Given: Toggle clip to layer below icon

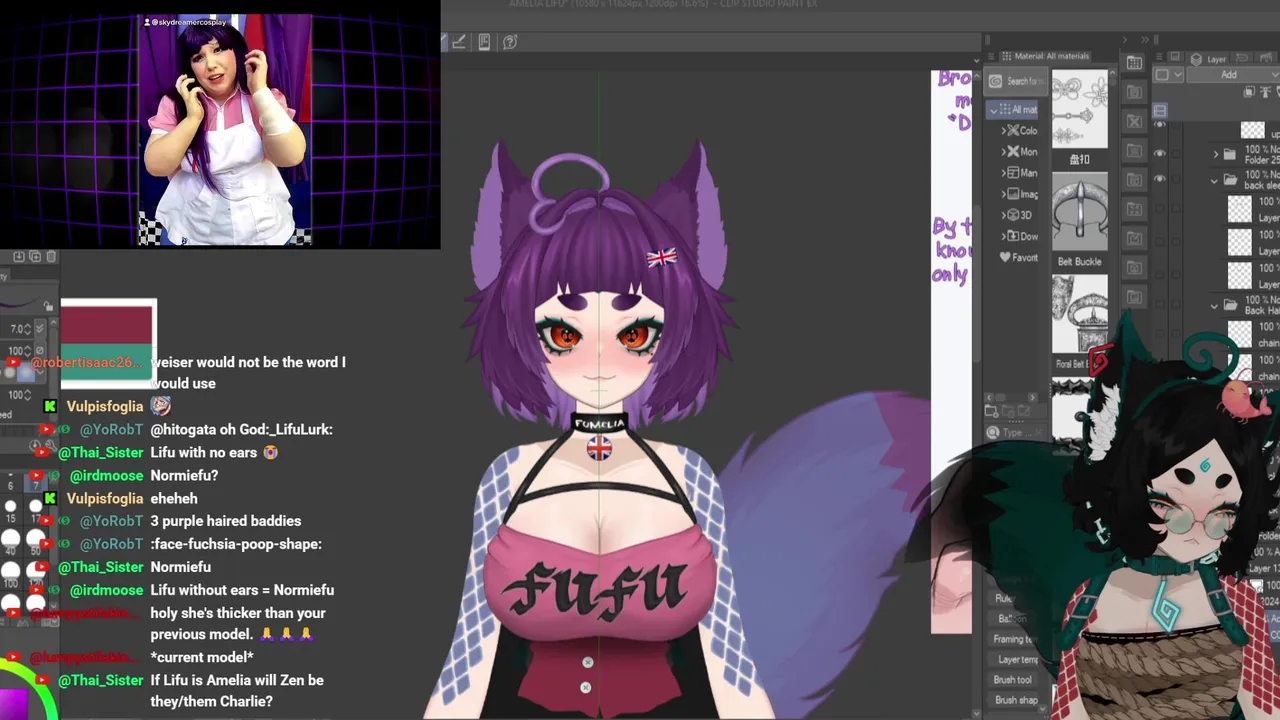Looking at the screenshot, I should (x=1250, y=92).
